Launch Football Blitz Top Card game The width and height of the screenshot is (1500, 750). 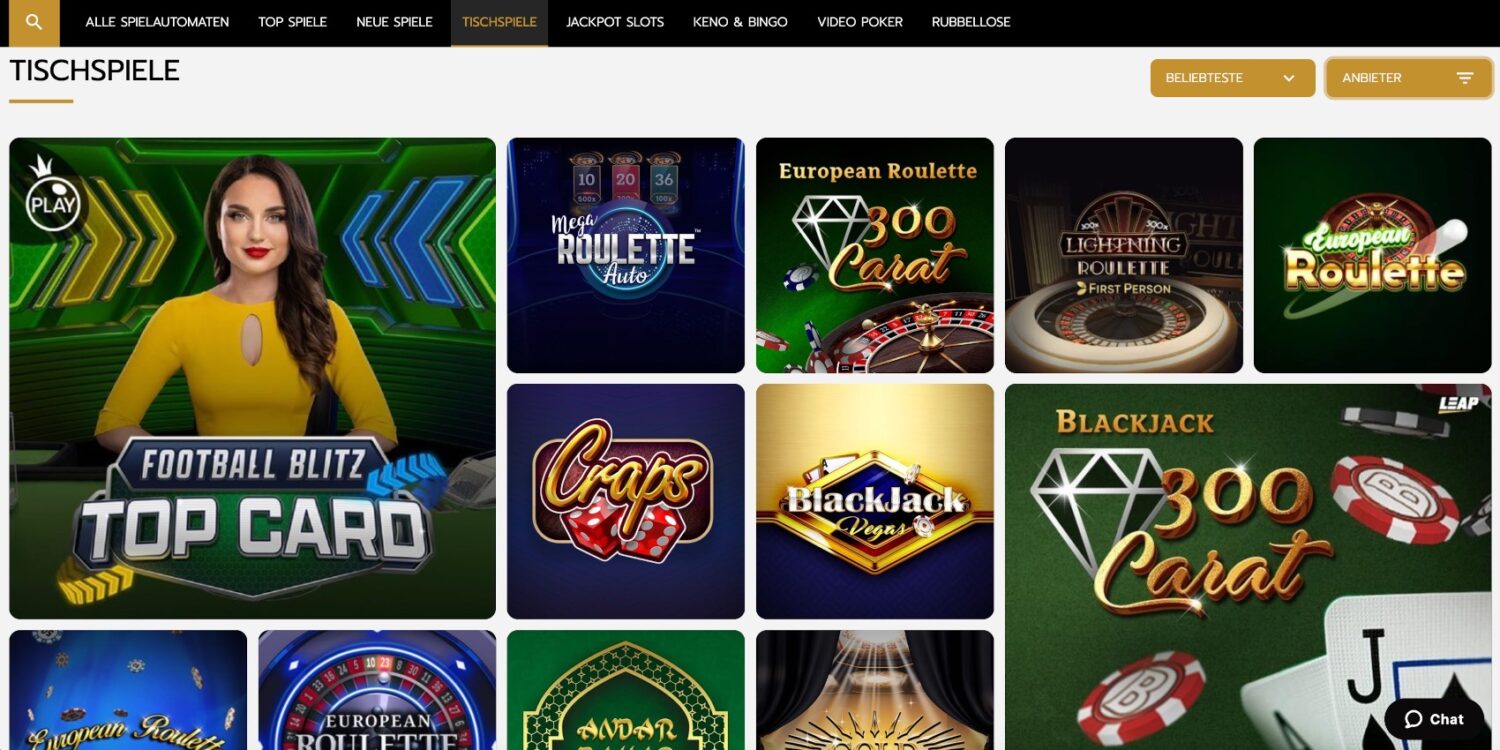tap(252, 378)
